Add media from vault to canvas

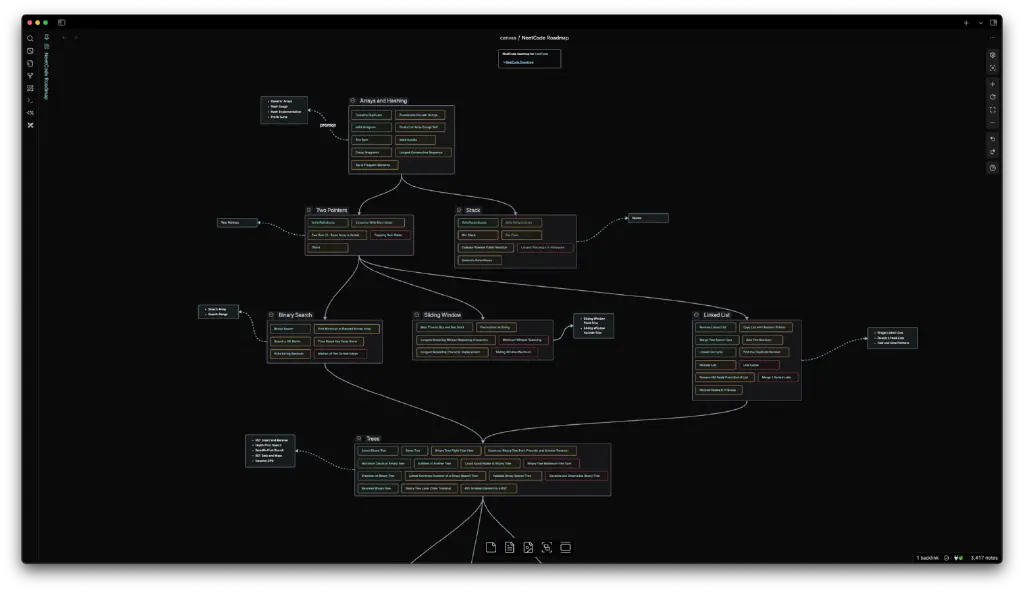pyautogui.click(x=528, y=548)
